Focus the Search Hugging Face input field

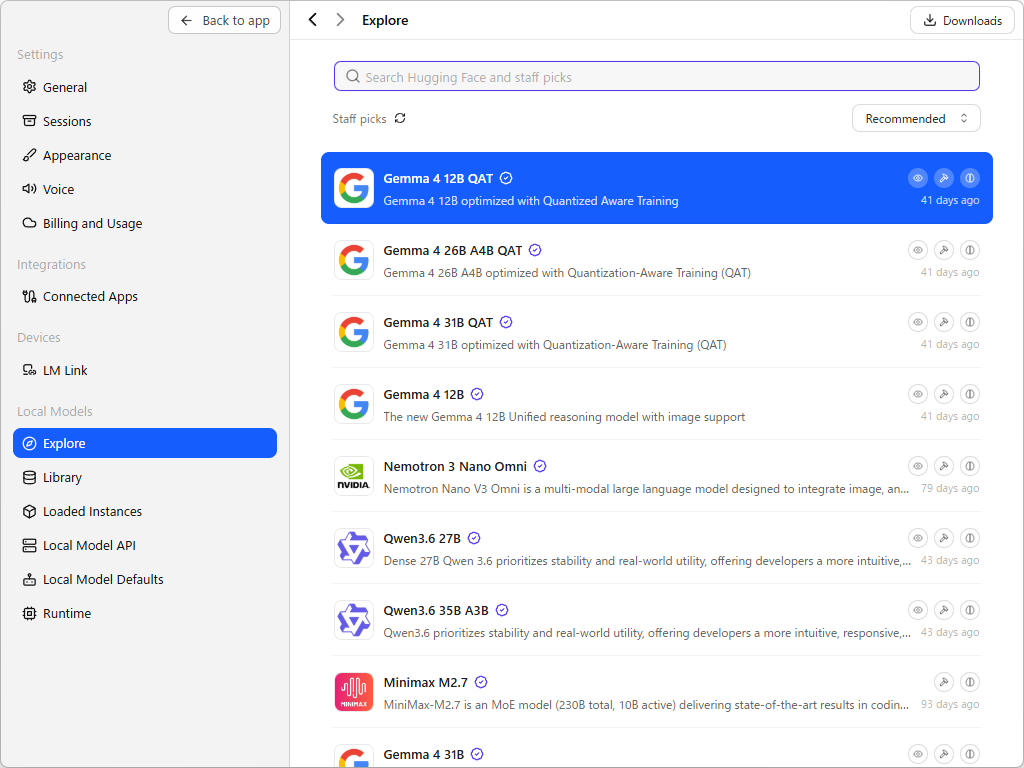click(656, 76)
